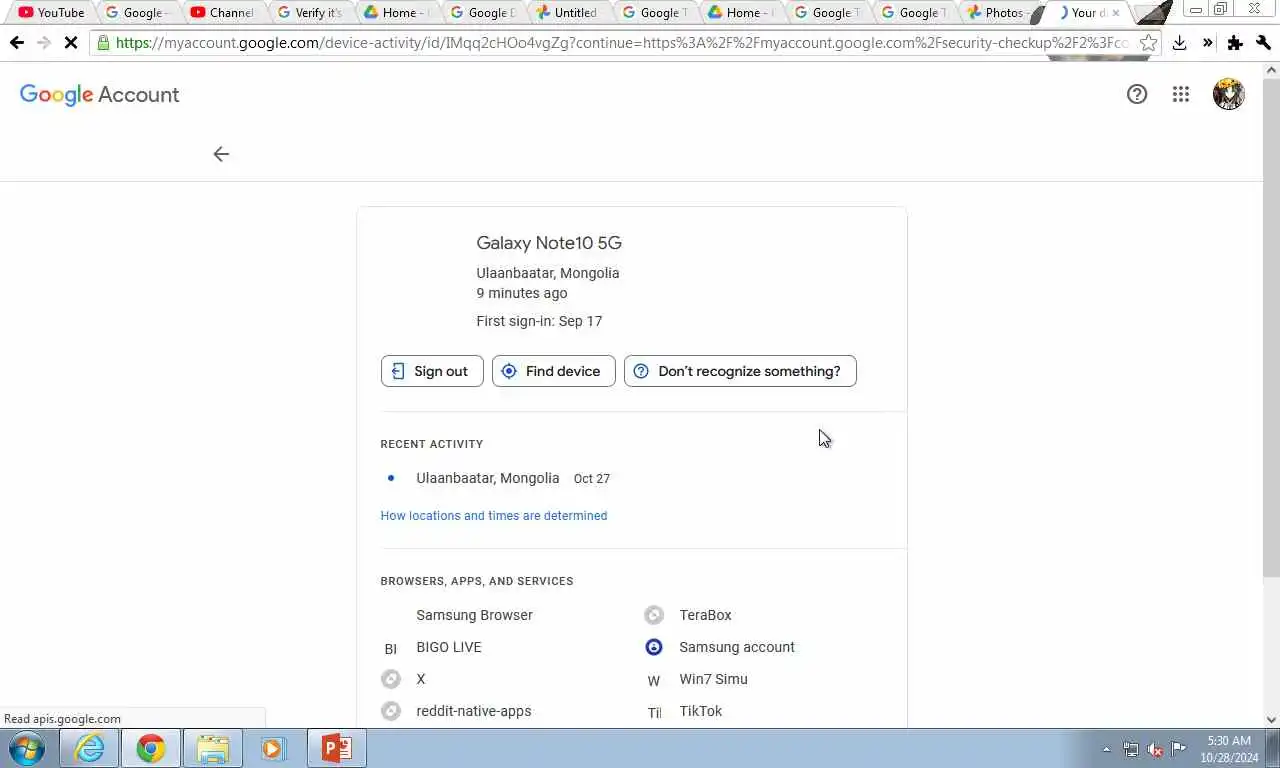Open Windows Media Player from taskbar

click(x=274, y=748)
